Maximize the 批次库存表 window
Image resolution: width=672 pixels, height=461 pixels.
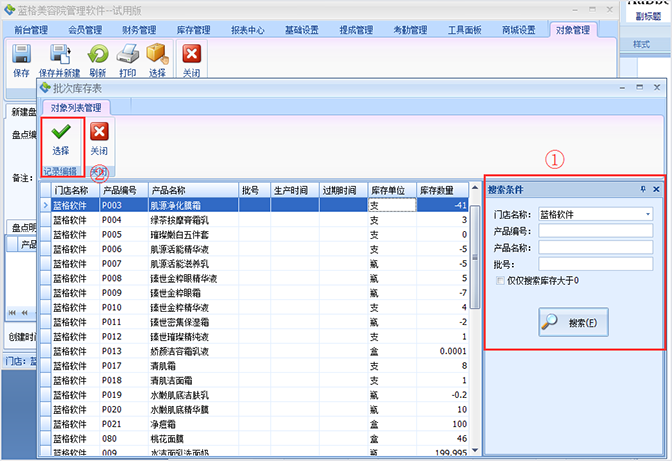639,87
